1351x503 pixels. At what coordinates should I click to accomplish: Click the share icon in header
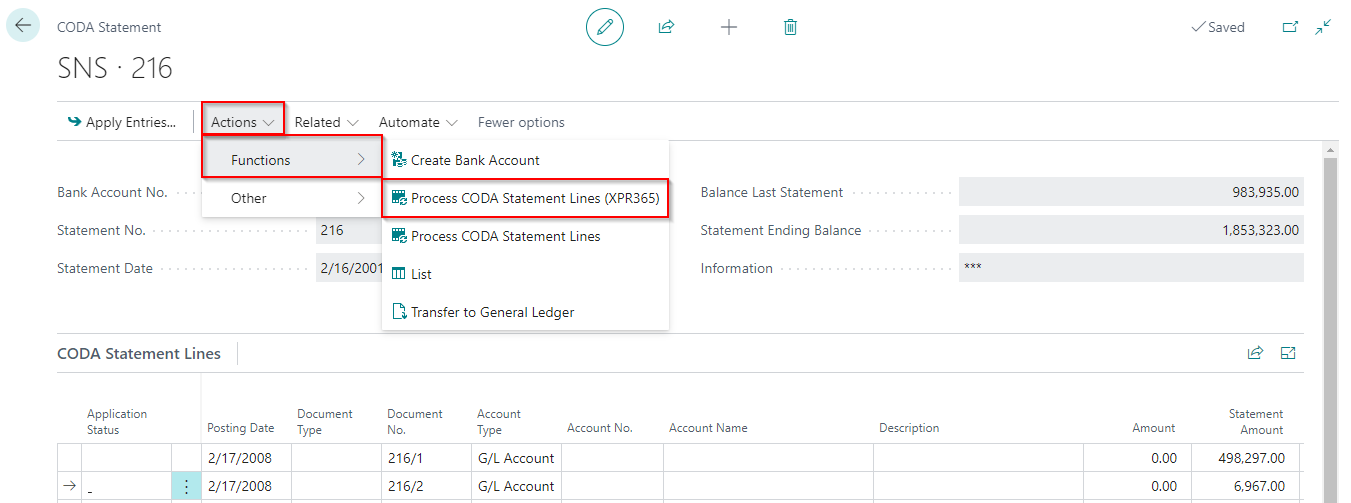coord(666,27)
